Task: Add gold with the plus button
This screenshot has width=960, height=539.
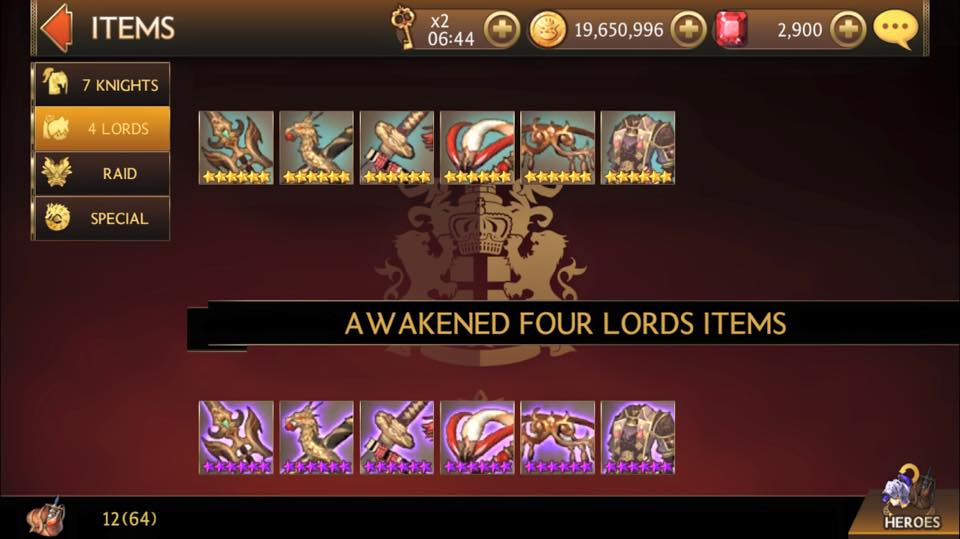Action: point(689,29)
